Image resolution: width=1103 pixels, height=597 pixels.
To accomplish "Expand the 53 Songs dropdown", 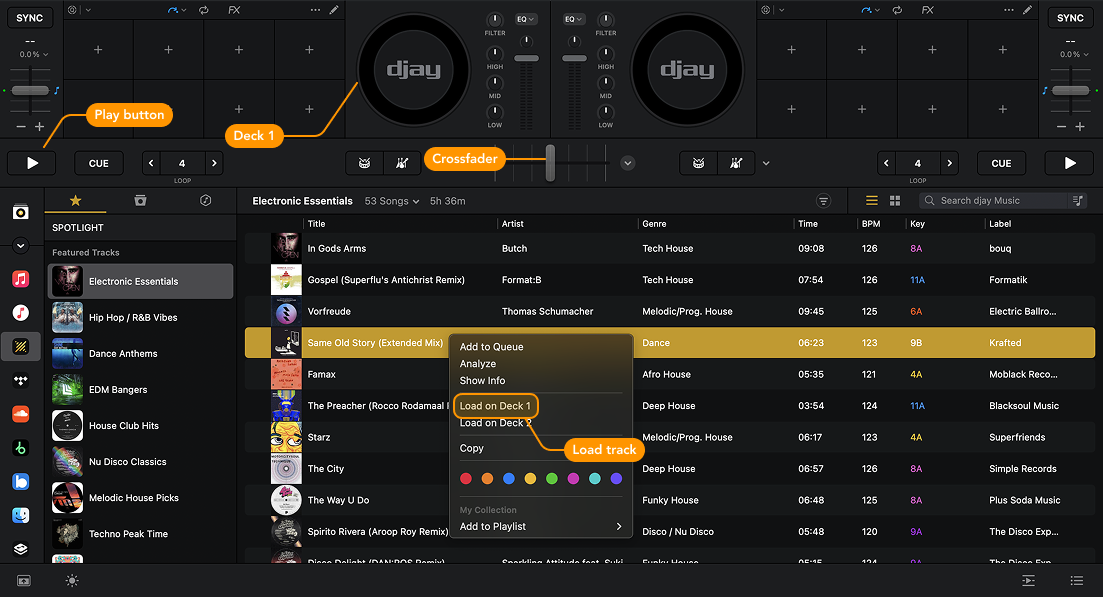I will (392, 201).
